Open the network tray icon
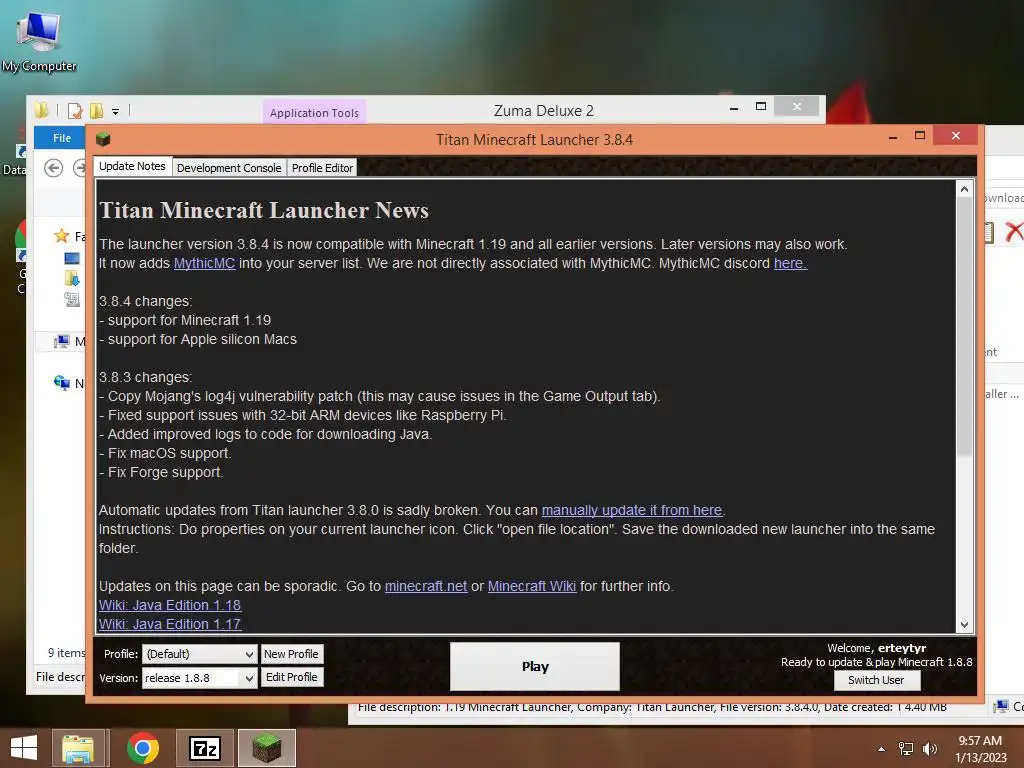The image size is (1024, 768). point(906,749)
